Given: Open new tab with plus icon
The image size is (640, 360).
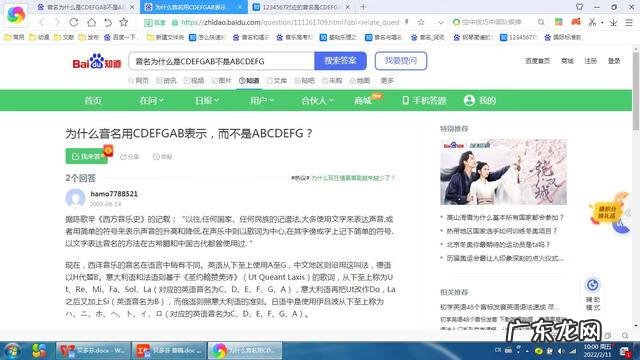Looking at the screenshot, I should pos(363,7).
